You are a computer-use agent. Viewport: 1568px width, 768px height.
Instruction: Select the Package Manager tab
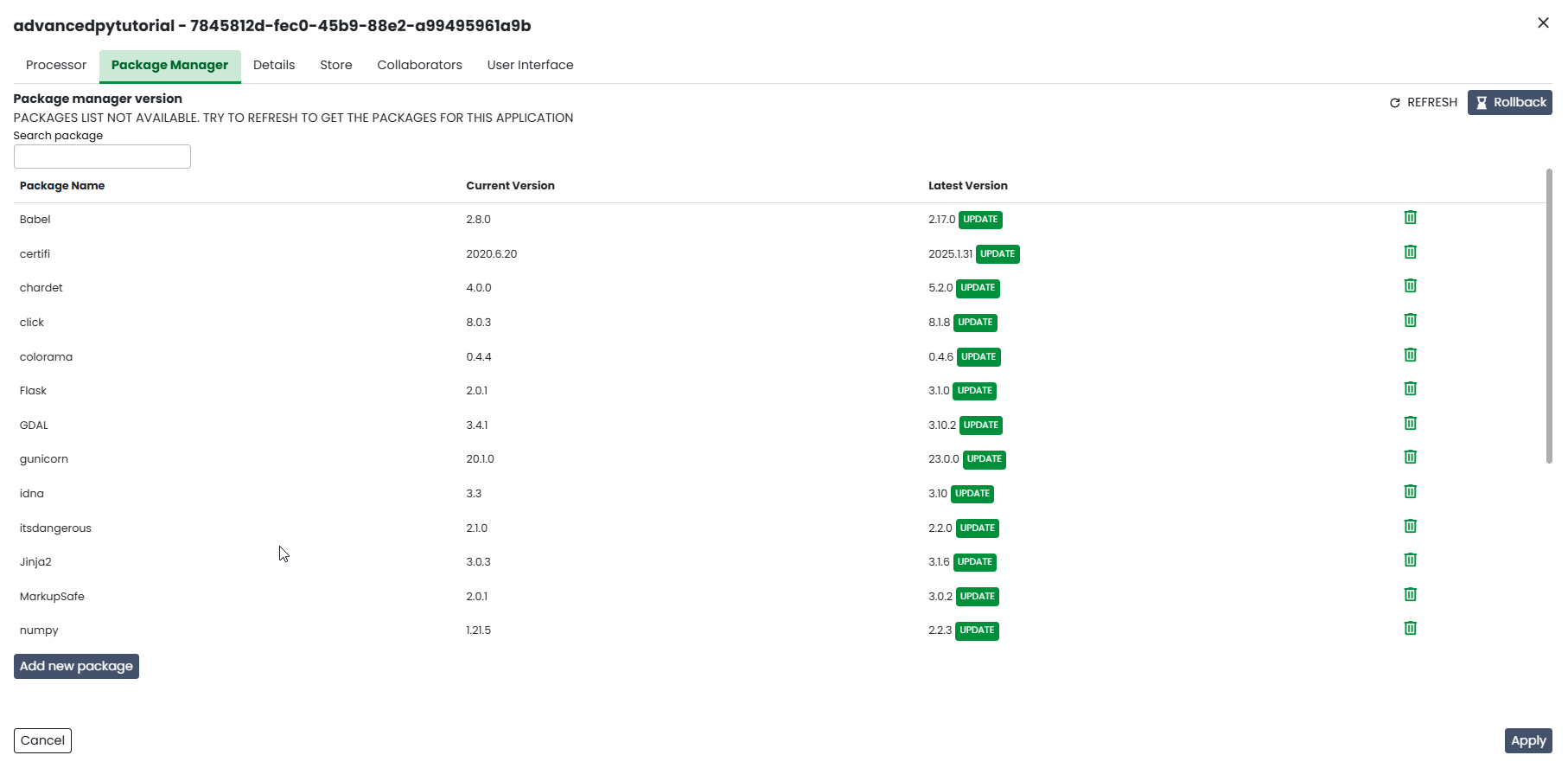tap(169, 65)
